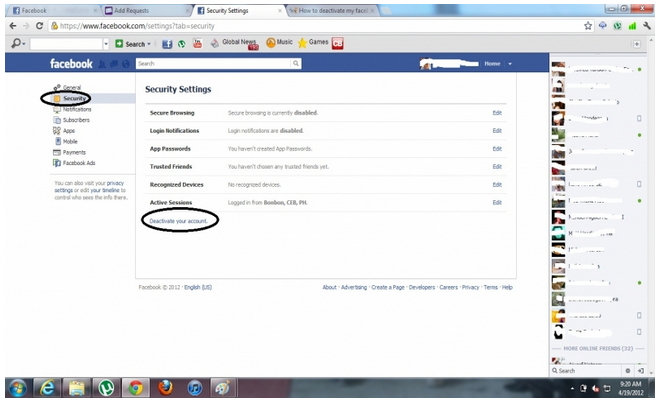Go to Home in Facebook header
Viewport: 658px width, 401px height.
click(492, 64)
